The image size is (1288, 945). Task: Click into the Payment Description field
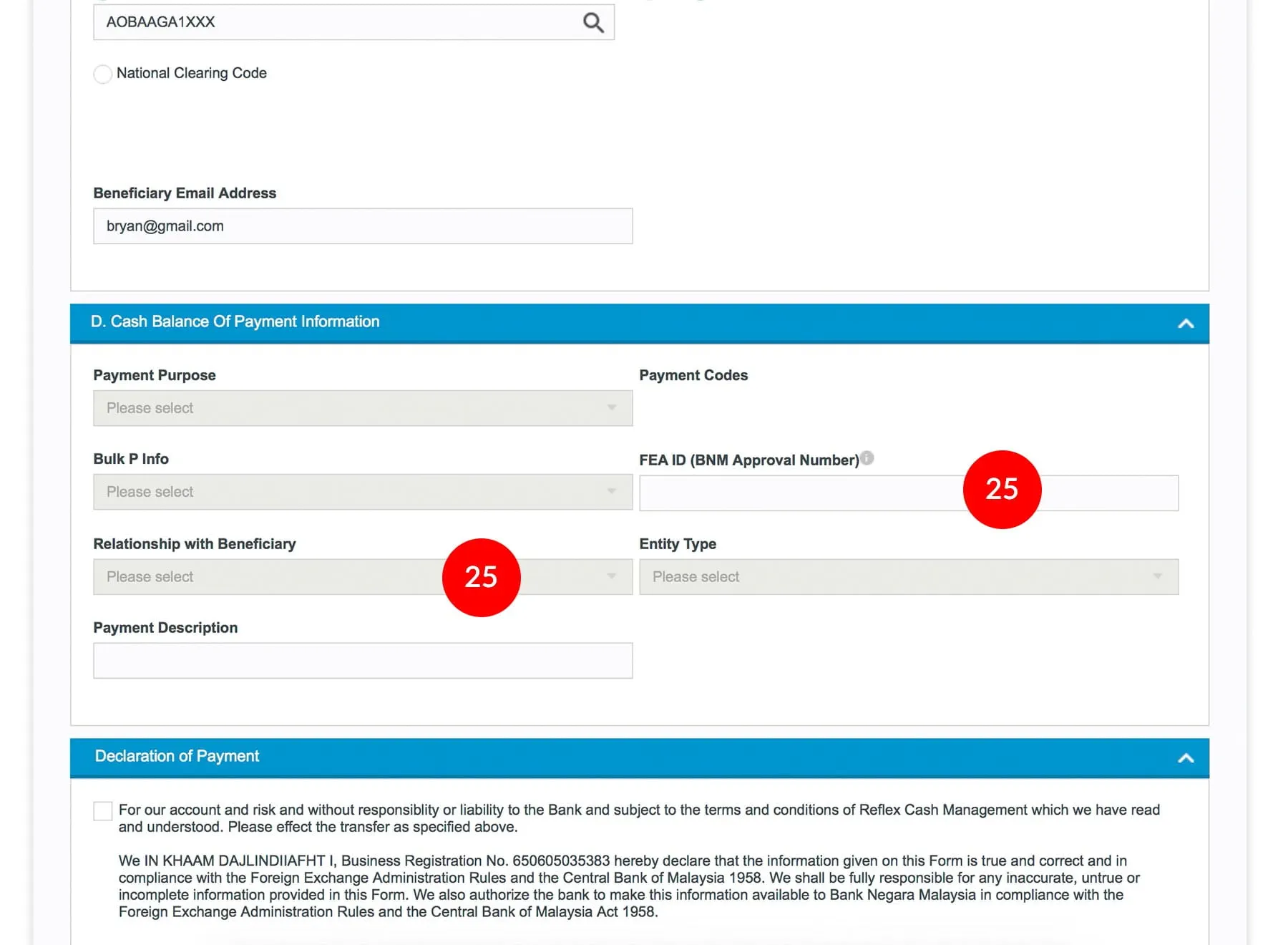362,661
